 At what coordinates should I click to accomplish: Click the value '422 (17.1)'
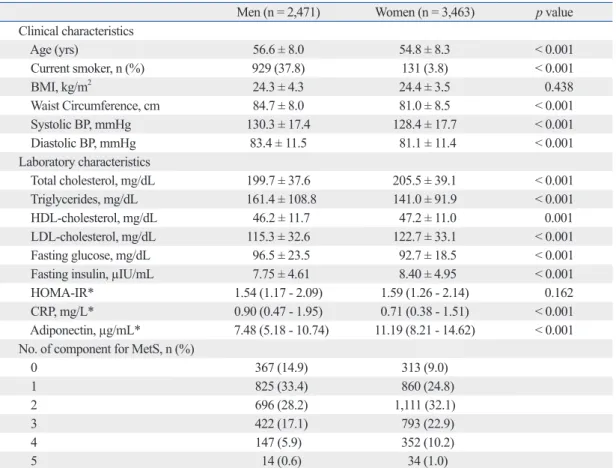pyautogui.click(x=281, y=424)
